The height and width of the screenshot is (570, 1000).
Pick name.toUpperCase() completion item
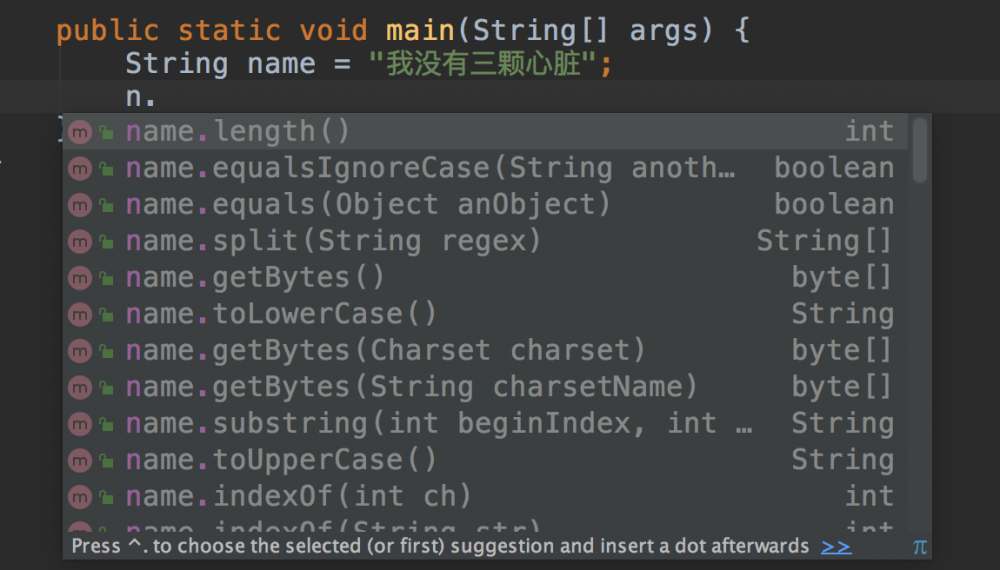281,460
